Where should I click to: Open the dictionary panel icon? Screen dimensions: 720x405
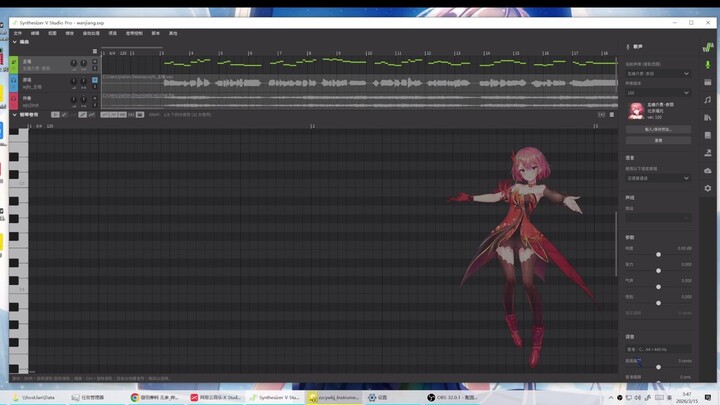click(x=708, y=135)
